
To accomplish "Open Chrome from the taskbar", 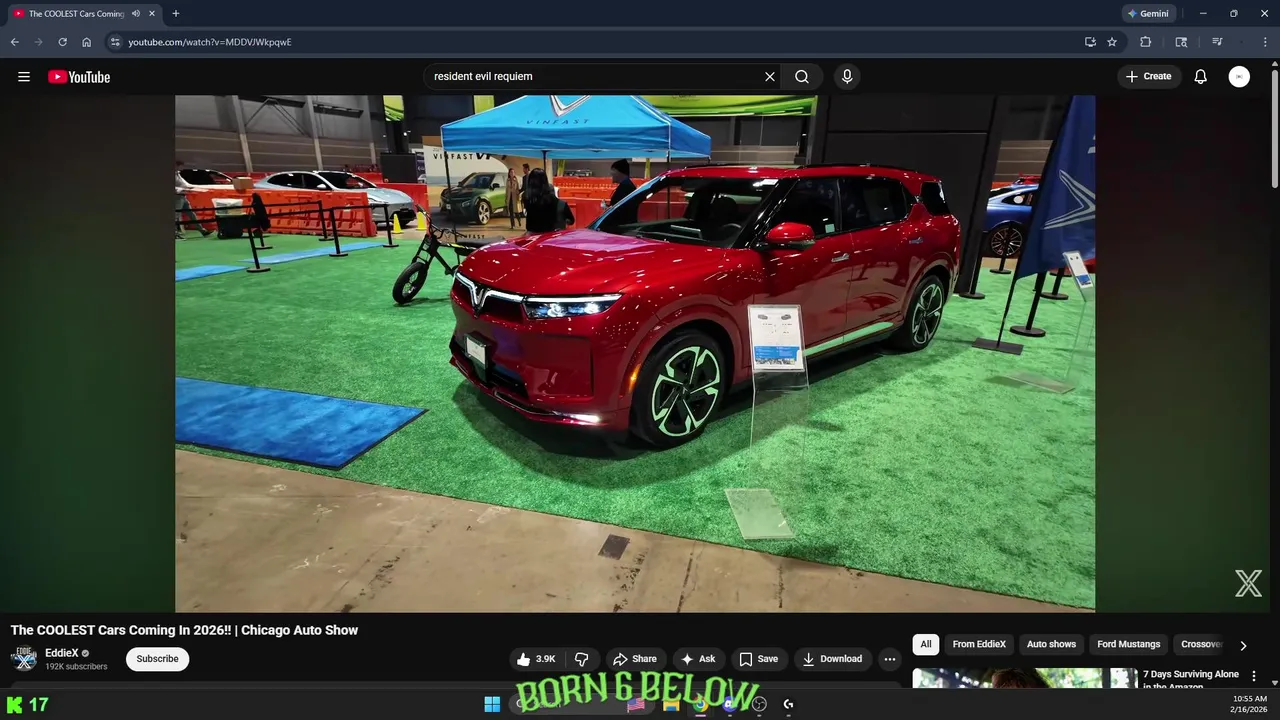I will point(700,704).
